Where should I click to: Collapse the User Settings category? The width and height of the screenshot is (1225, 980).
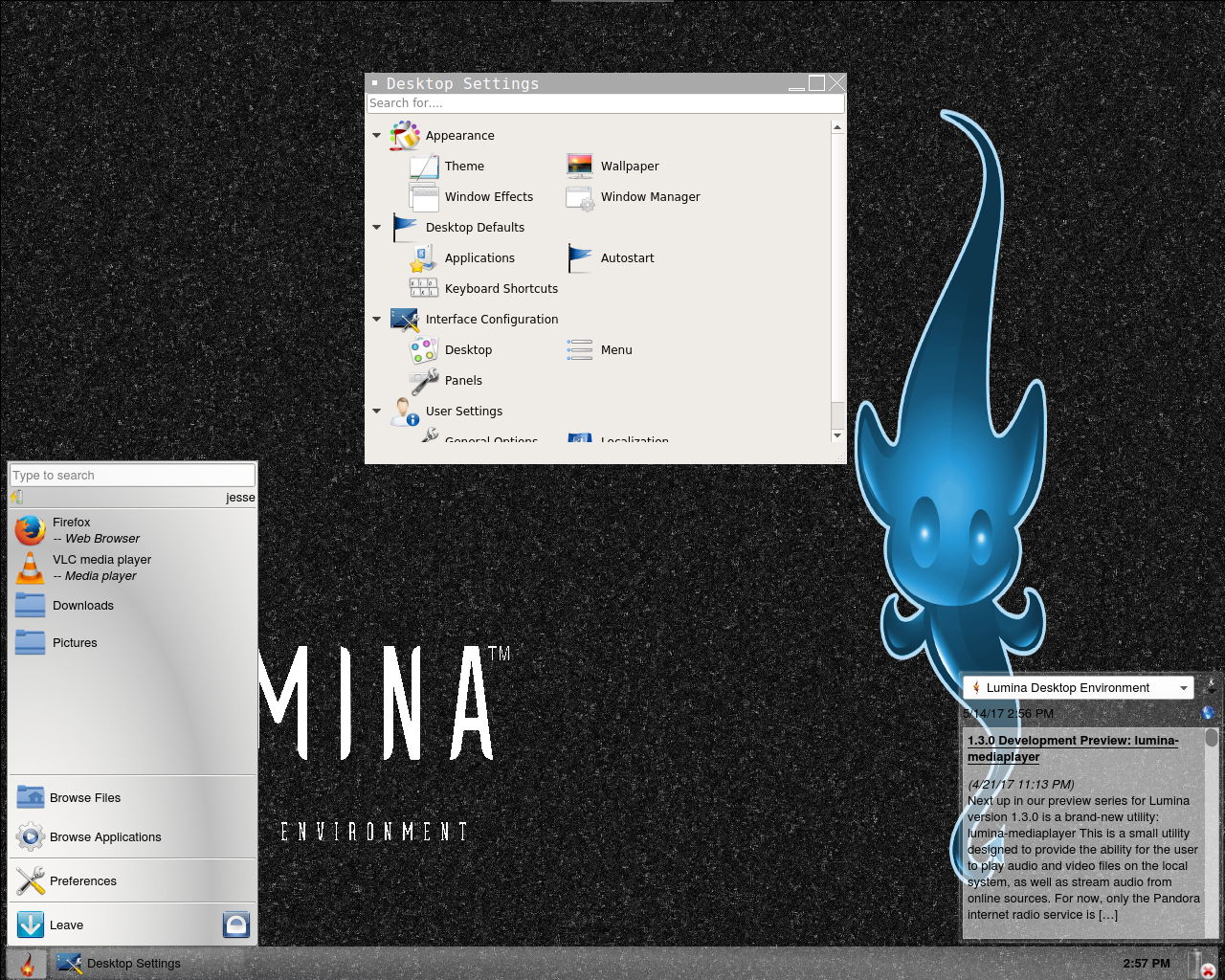click(376, 412)
